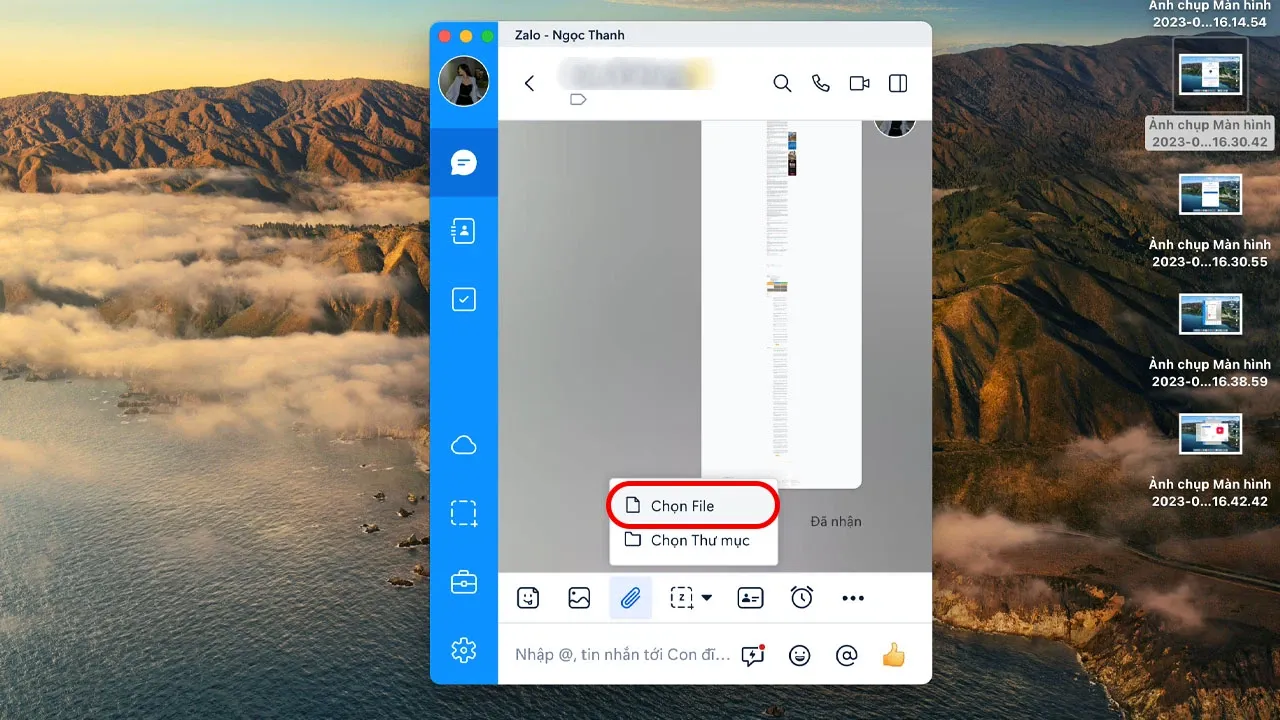Go back with the chat back arrow
Viewport: 1280px width, 720px height.
(530, 83)
